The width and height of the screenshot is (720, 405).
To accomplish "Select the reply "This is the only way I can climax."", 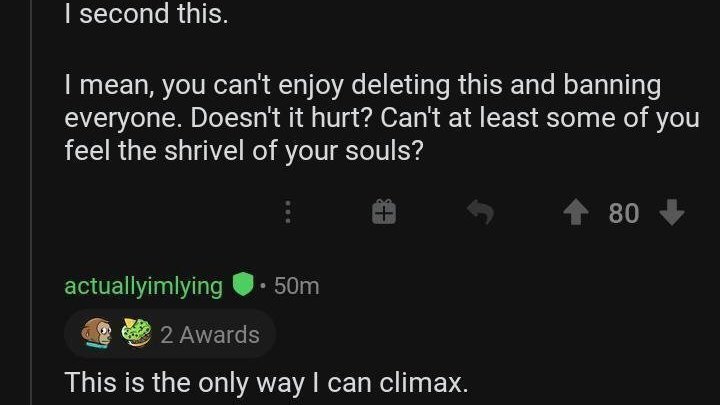I will pos(266,382).
